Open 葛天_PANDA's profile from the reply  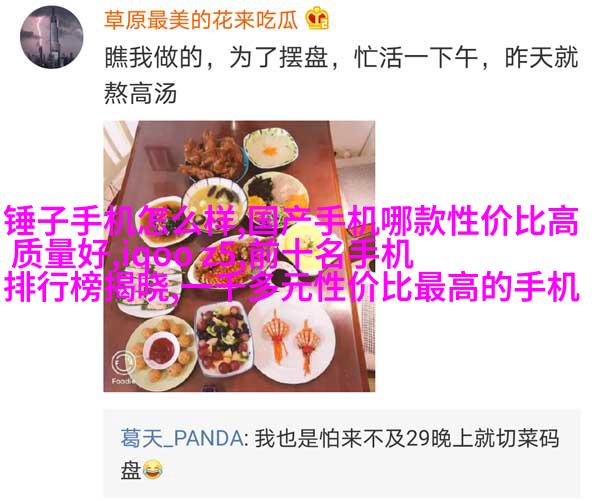click(x=182, y=438)
